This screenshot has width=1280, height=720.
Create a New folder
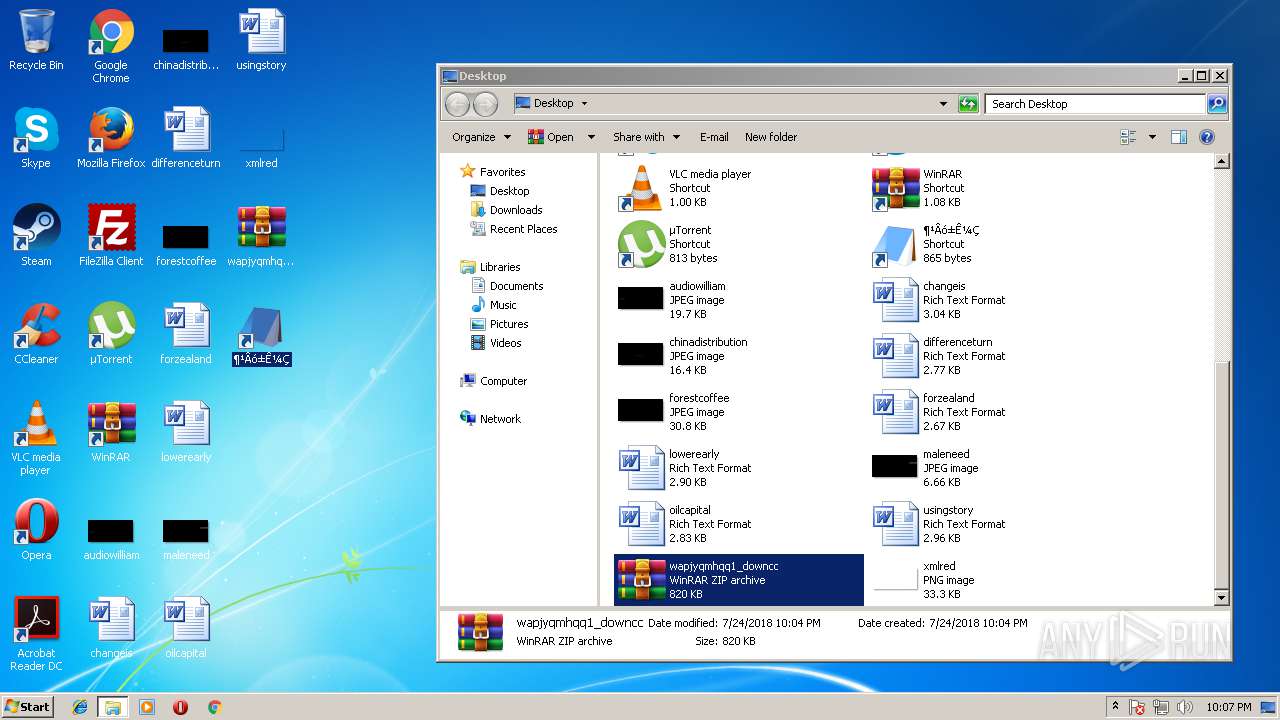click(x=771, y=137)
